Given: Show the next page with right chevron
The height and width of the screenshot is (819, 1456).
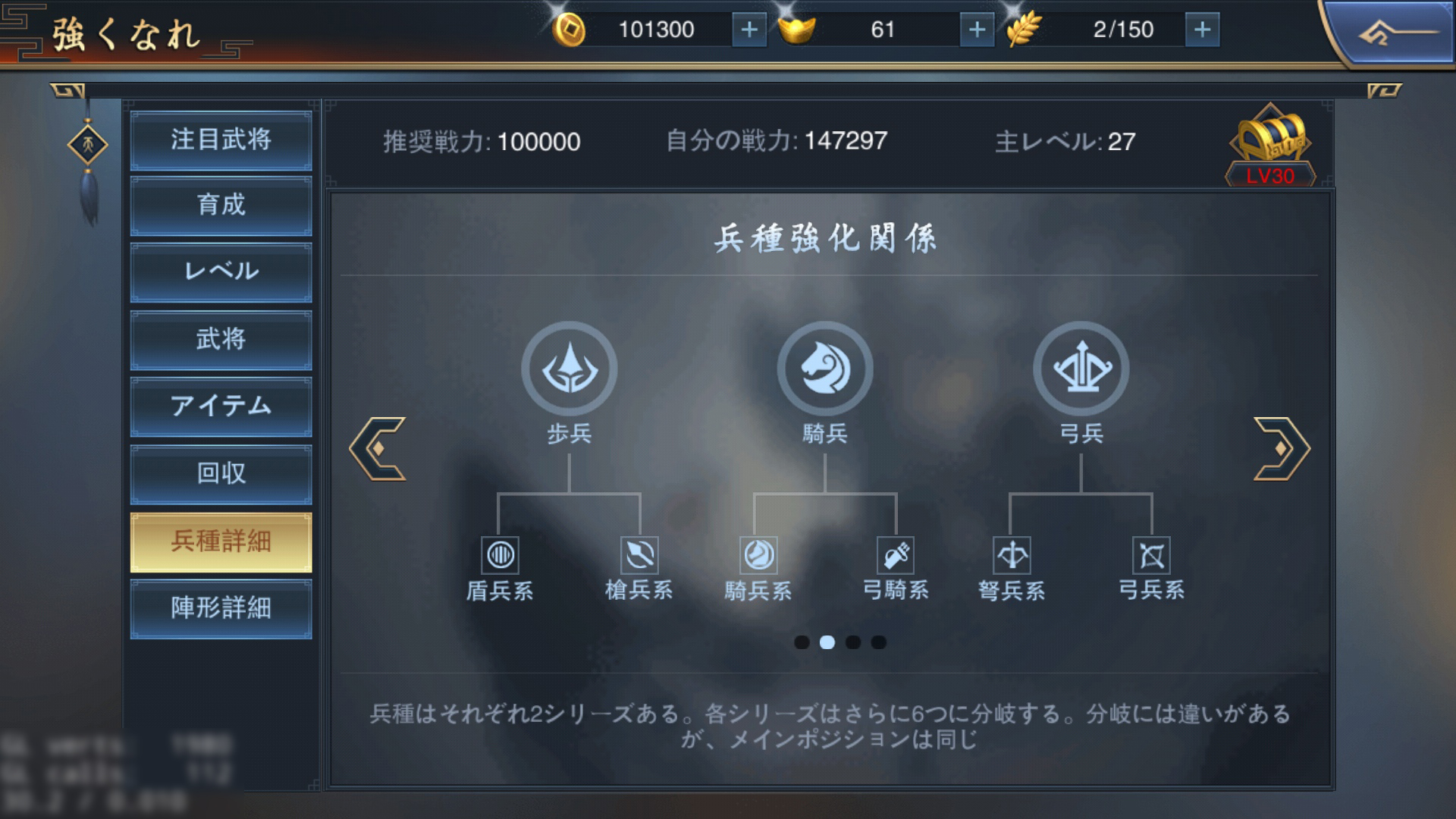Looking at the screenshot, I should pos(1282,448).
